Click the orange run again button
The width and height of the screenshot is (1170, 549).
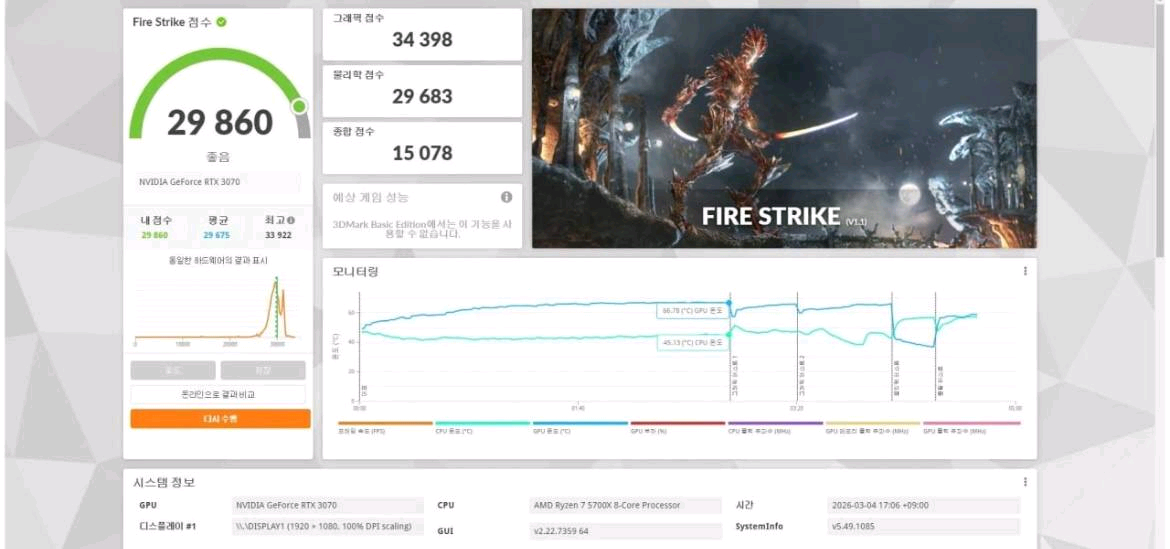(x=220, y=419)
